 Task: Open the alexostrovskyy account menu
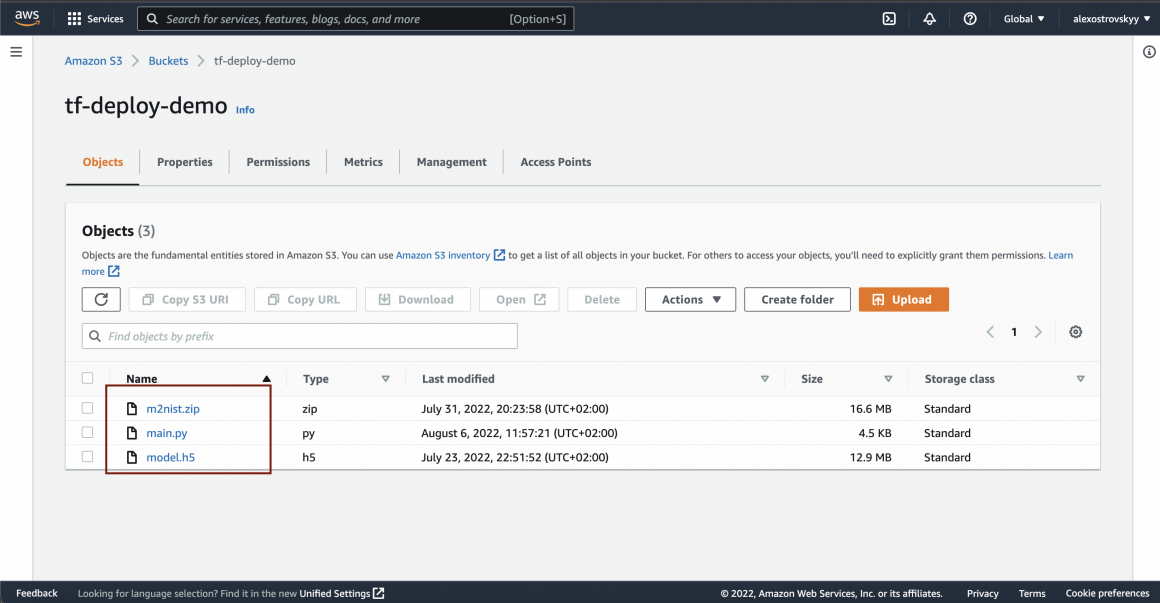(x=1110, y=19)
